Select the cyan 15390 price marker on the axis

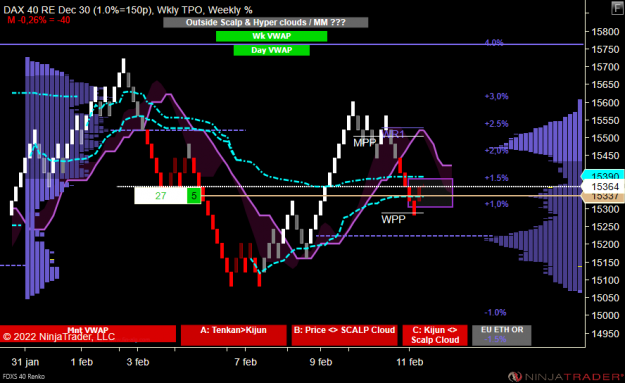point(604,176)
